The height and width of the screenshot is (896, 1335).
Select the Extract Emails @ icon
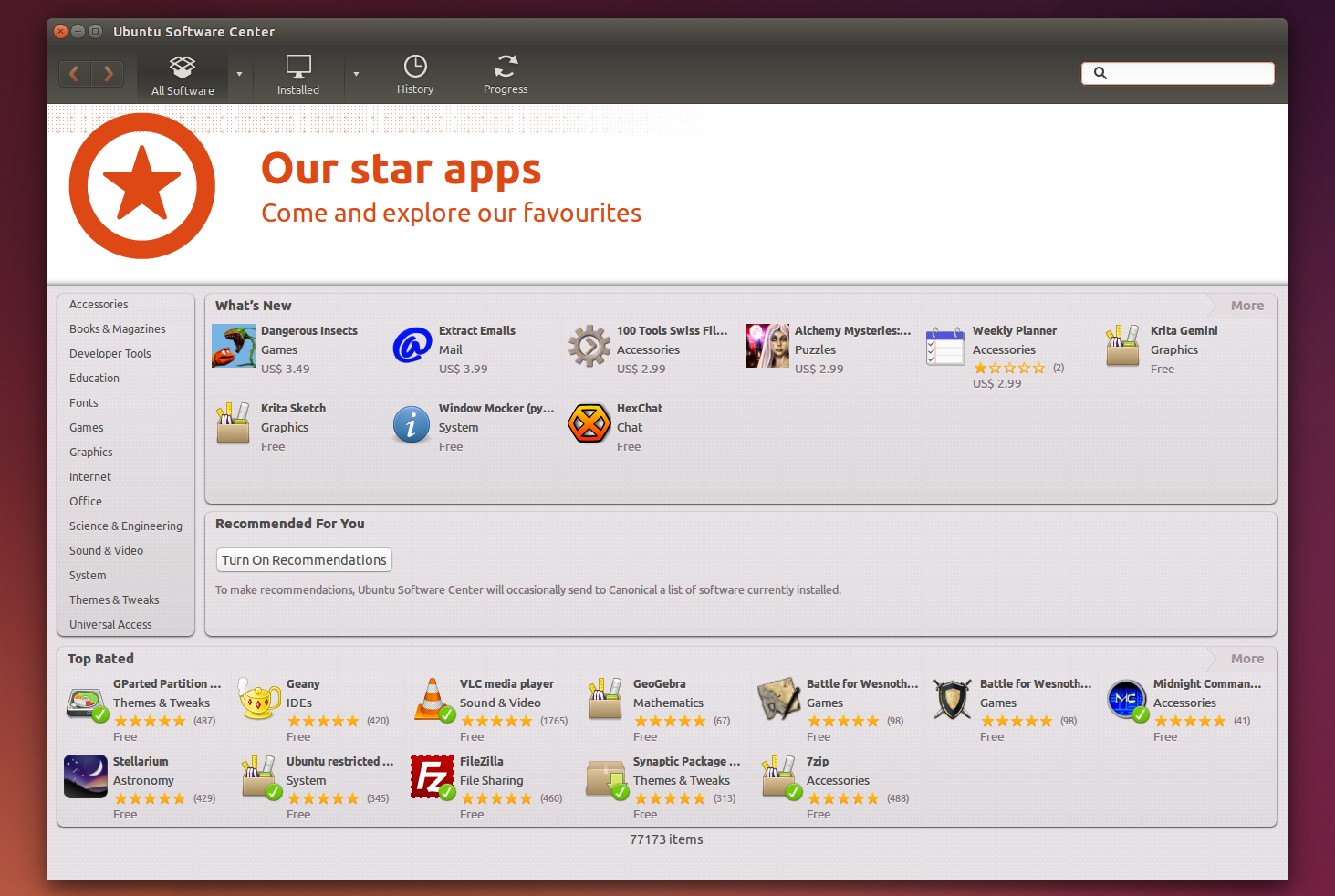[x=412, y=346]
